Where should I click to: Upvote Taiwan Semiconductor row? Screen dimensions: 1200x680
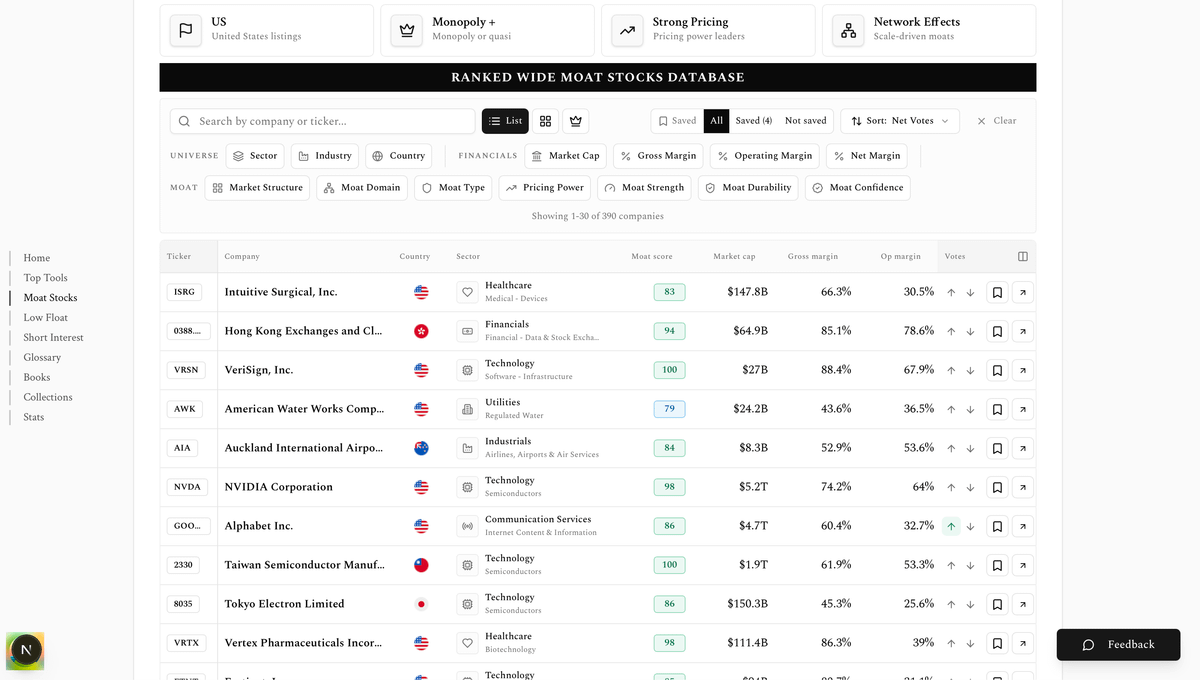click(x=951, y=565)
